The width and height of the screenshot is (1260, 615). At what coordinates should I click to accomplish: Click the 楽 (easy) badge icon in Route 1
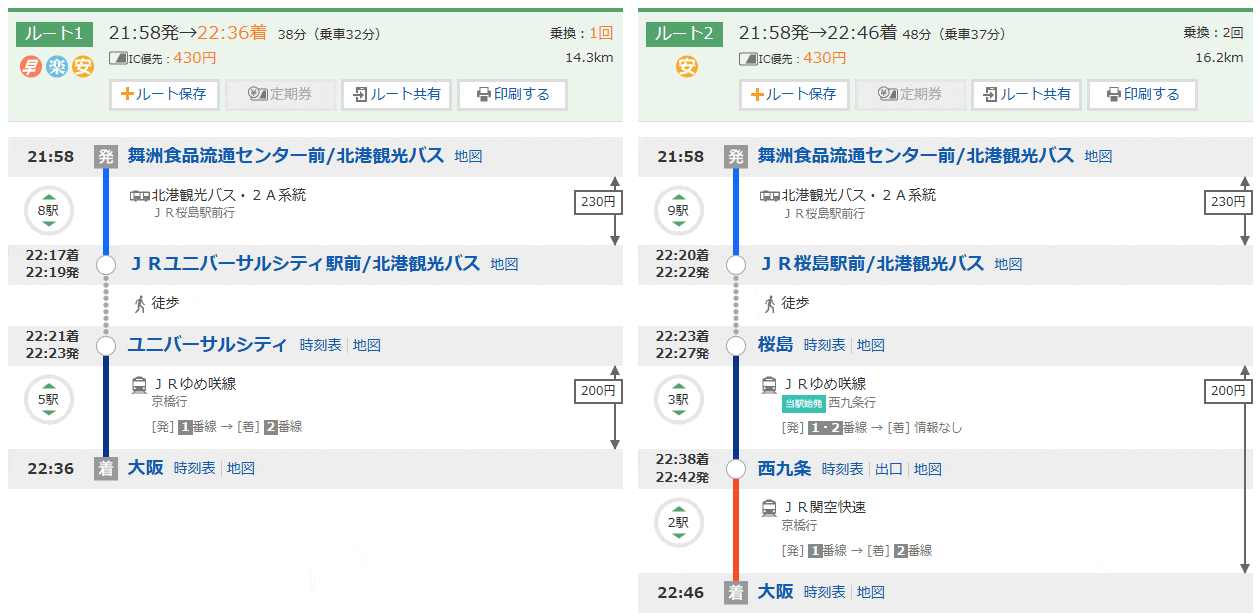[x=56, y=67]
